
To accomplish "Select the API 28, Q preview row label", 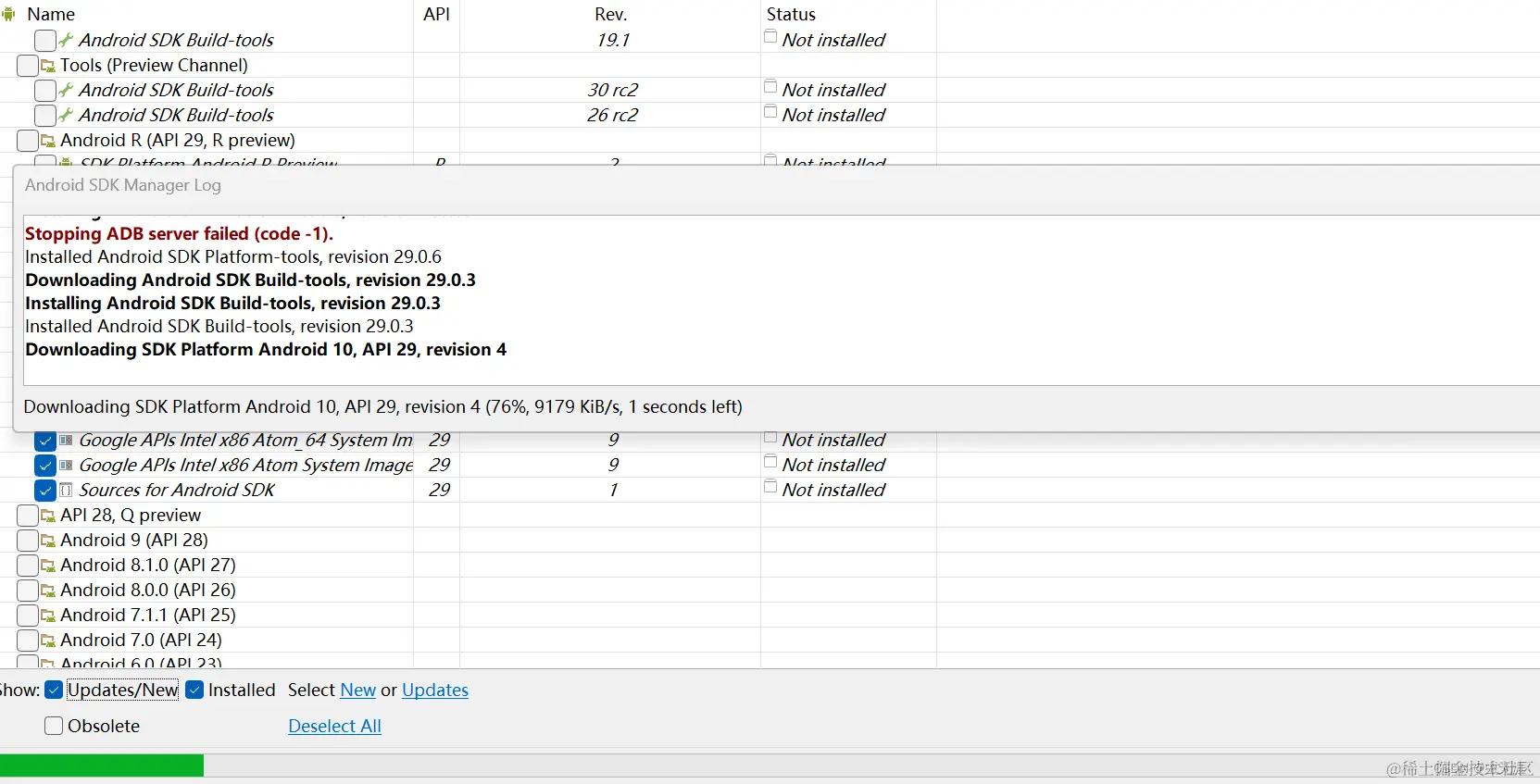I will (131, 515).
